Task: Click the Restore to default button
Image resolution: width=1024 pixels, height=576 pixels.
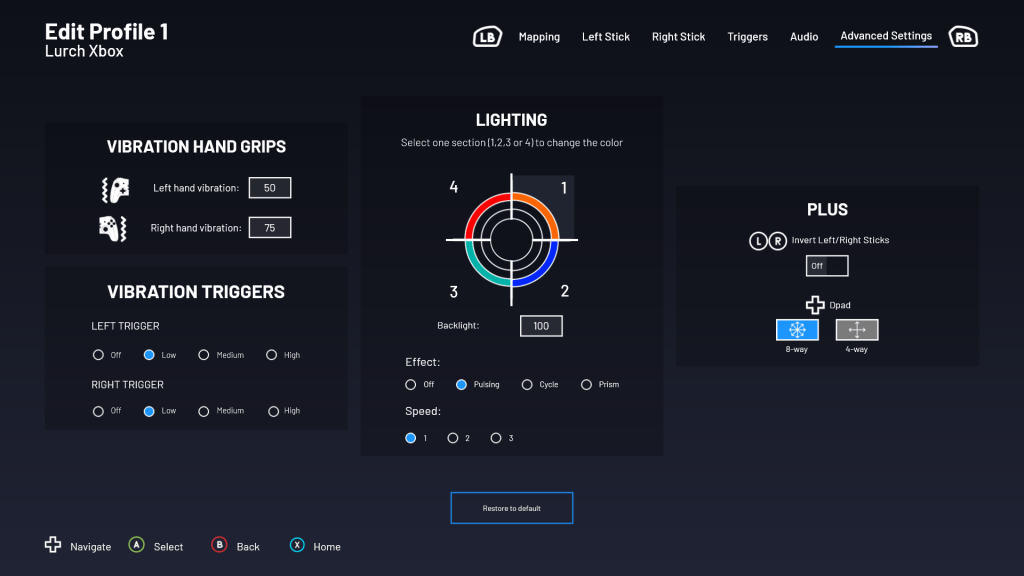Action: 511,508
